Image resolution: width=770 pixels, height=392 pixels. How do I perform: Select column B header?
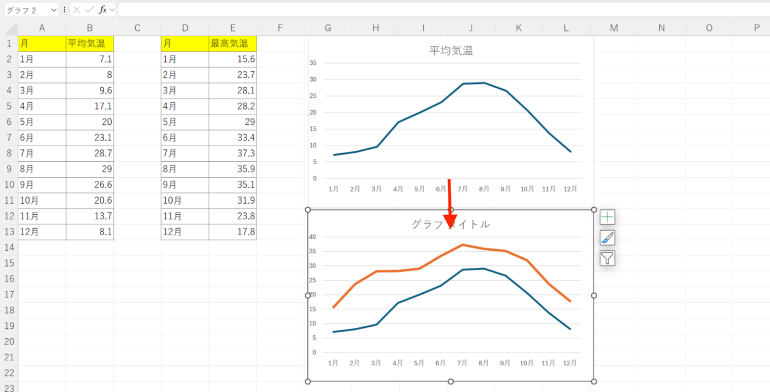[89, 28]
